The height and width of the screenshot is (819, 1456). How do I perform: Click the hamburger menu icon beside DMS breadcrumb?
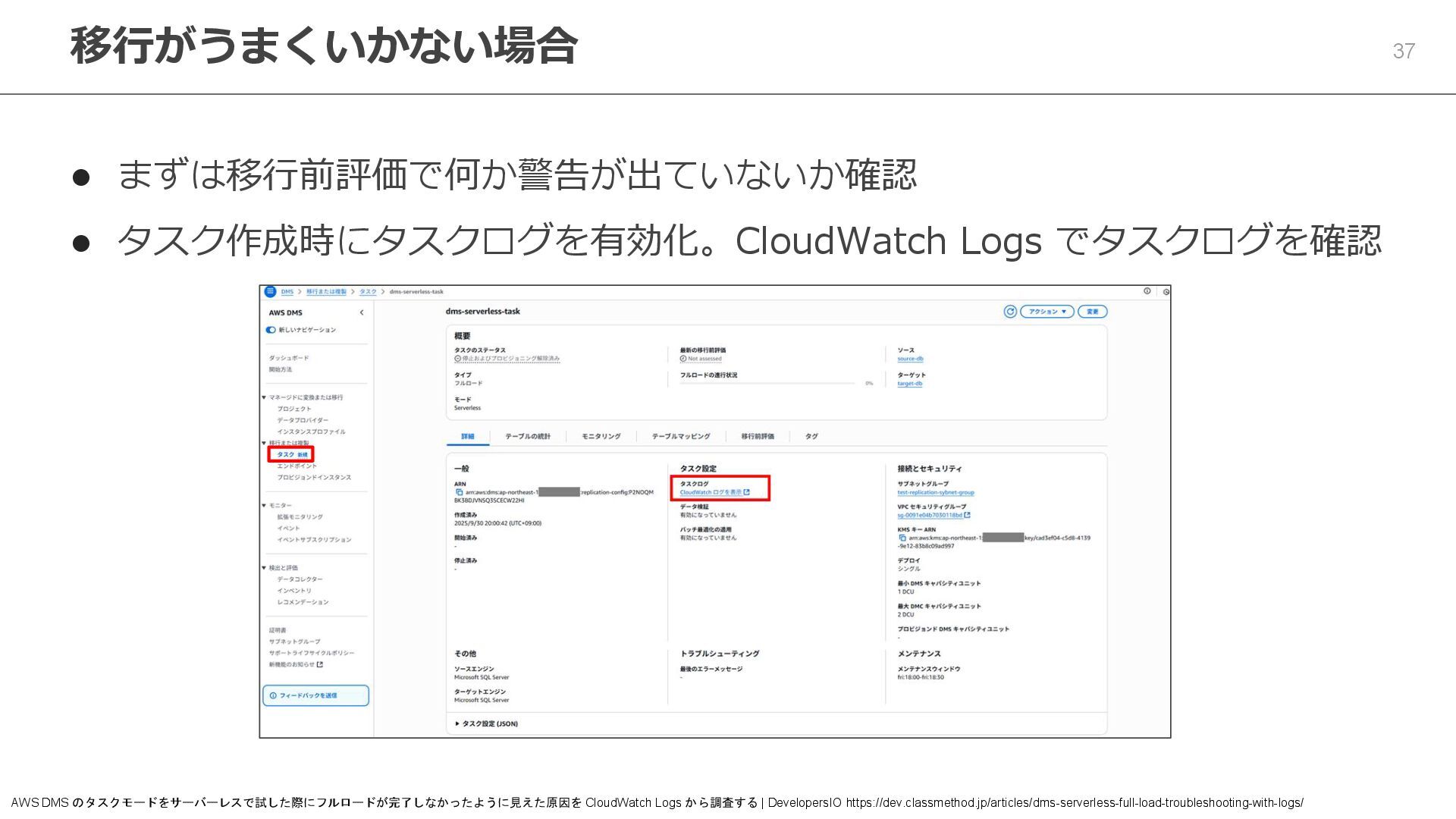pyautogui.click(x=270, y=291)
